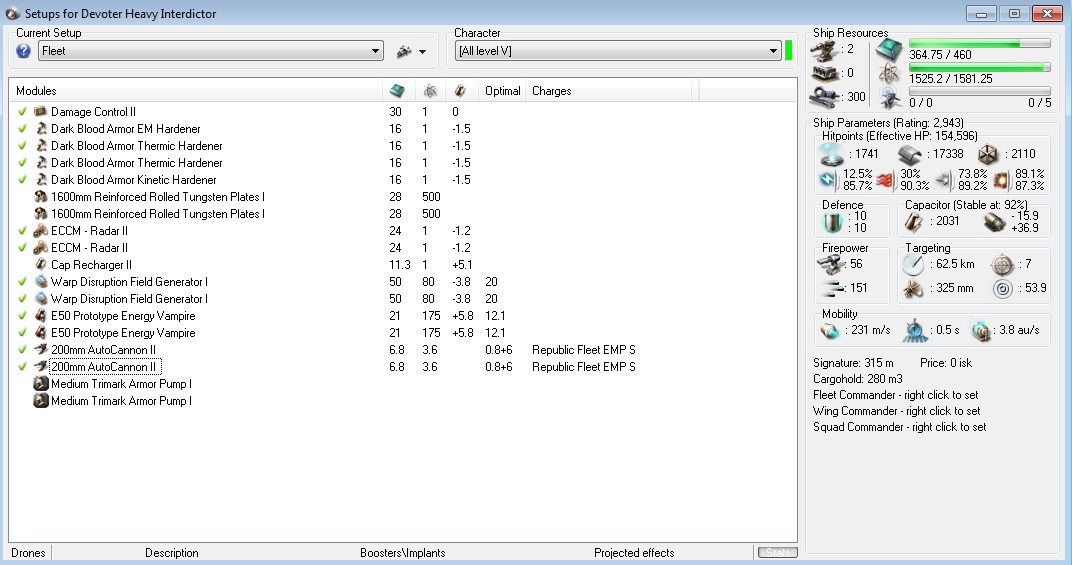Image resolution: width=1072 pixels, height=565 pixels.
Task: Click second ECCM - Radar II module icon
Action: 41,248
